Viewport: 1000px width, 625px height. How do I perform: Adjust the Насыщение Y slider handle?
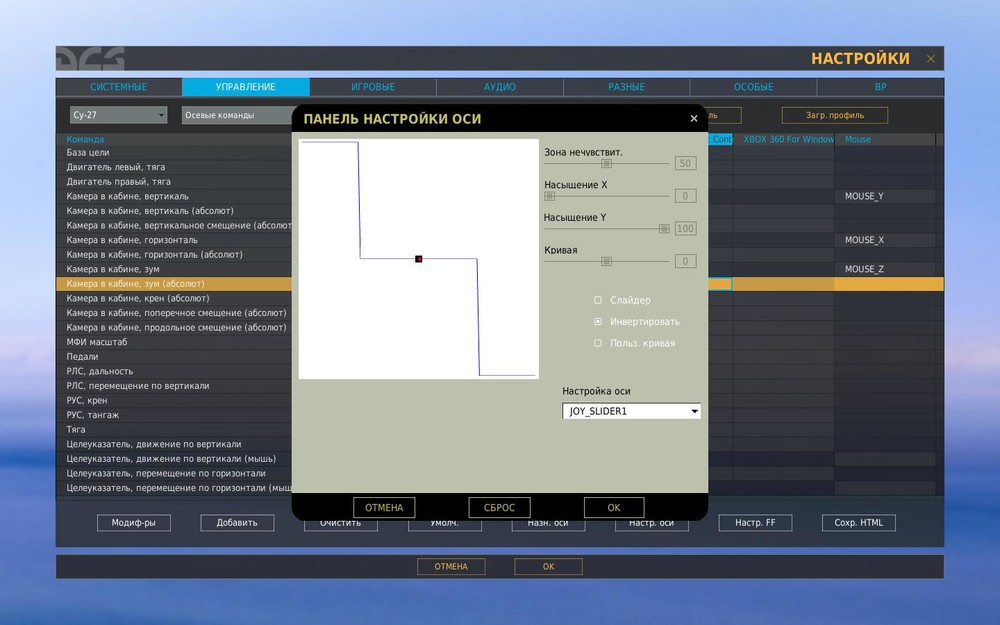[x=664, y=228]
